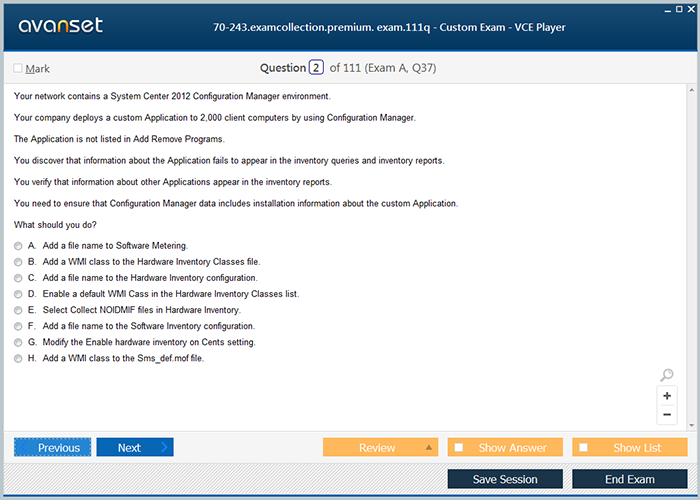Click the line 'The Application is not listed'
Viewport: 700px width, 500px height.
[119, 139]
